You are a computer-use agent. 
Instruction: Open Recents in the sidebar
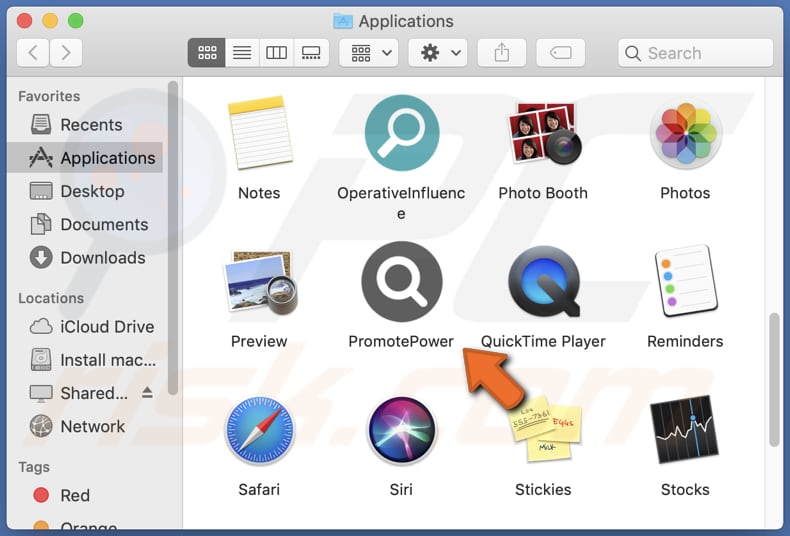85,125
